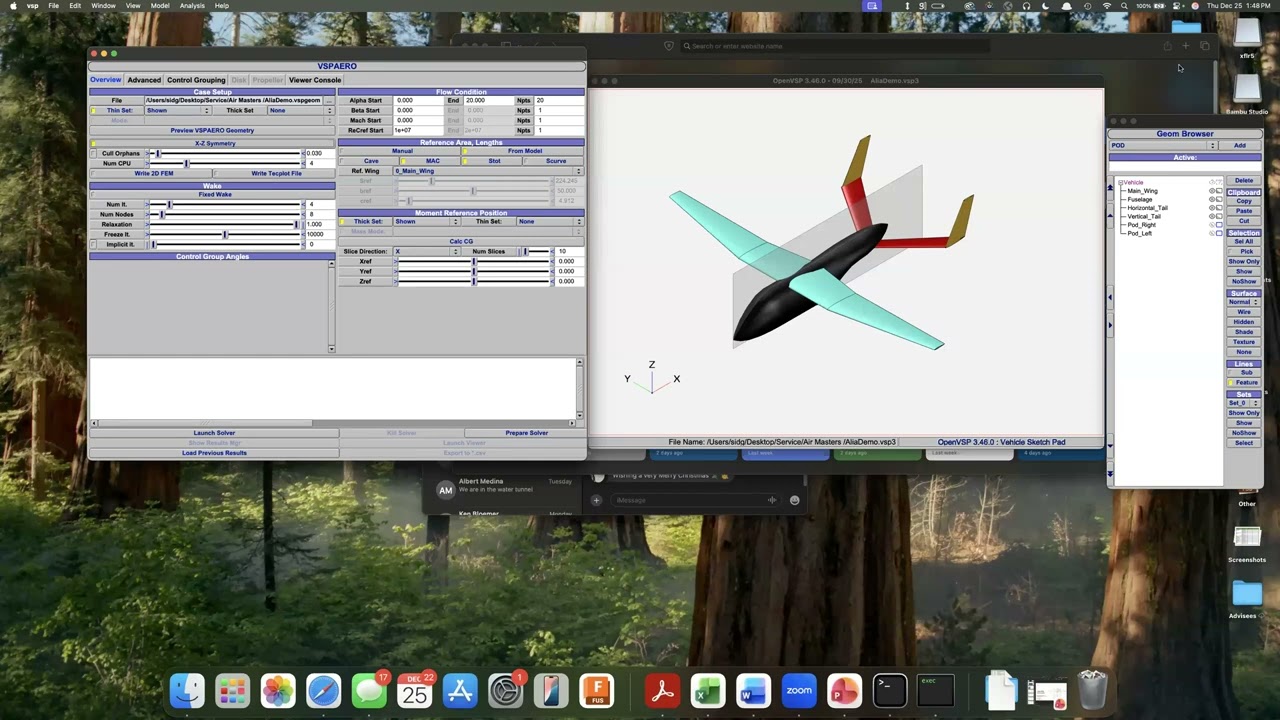Open Adobe Acrobat from the Dock
1280x720 pixels.
(662, 691)
